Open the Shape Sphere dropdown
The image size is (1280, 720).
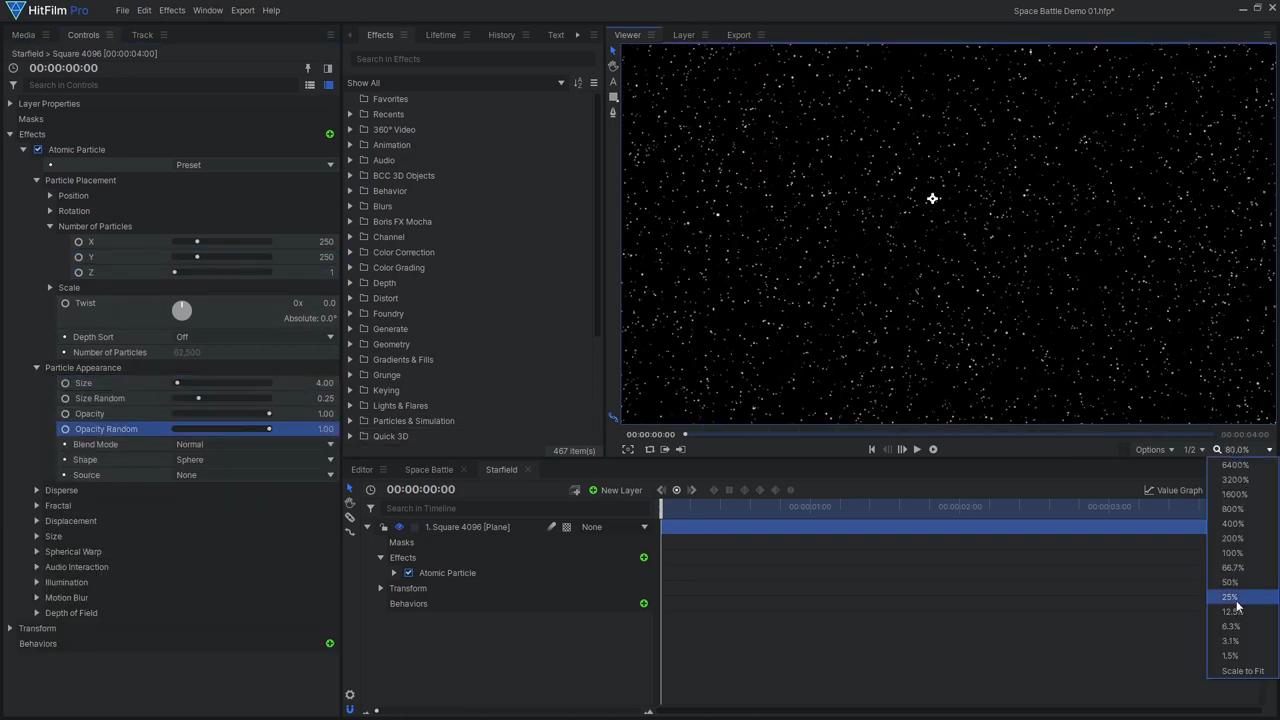coord(254,460)
